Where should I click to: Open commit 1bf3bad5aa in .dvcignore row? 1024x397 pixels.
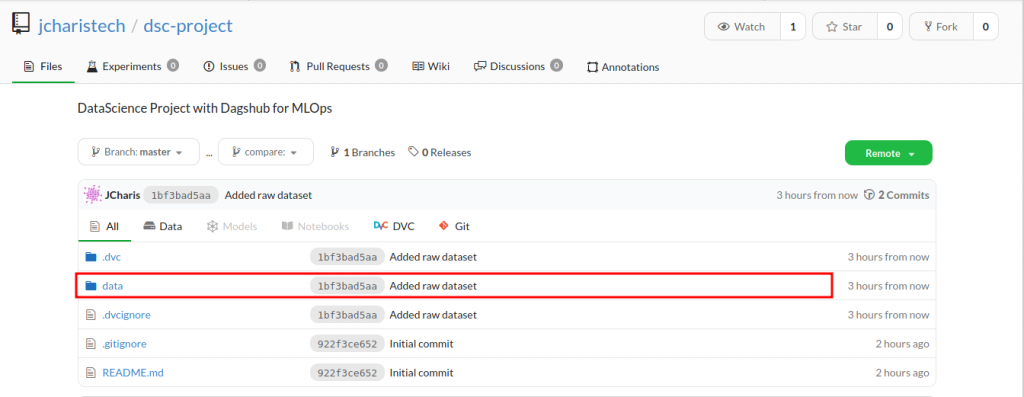(x=347, y=314)
